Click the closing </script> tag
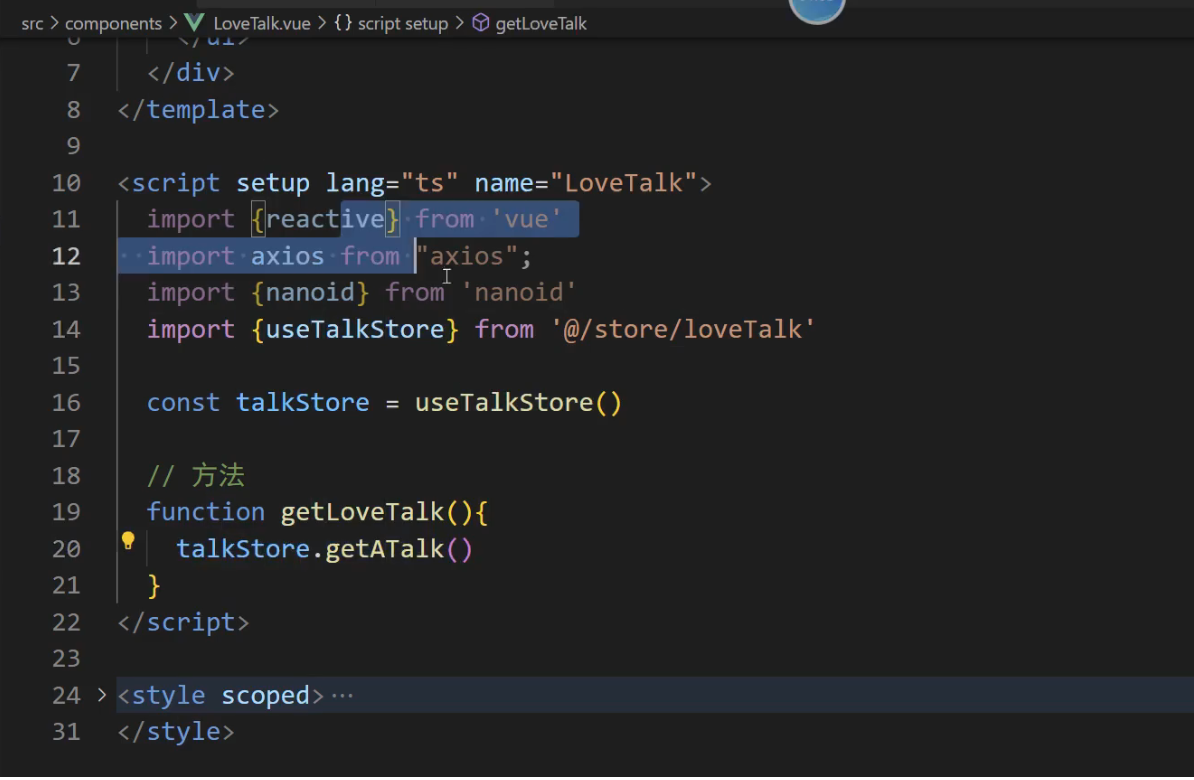 pyautogui.click(x=184, y=622)
